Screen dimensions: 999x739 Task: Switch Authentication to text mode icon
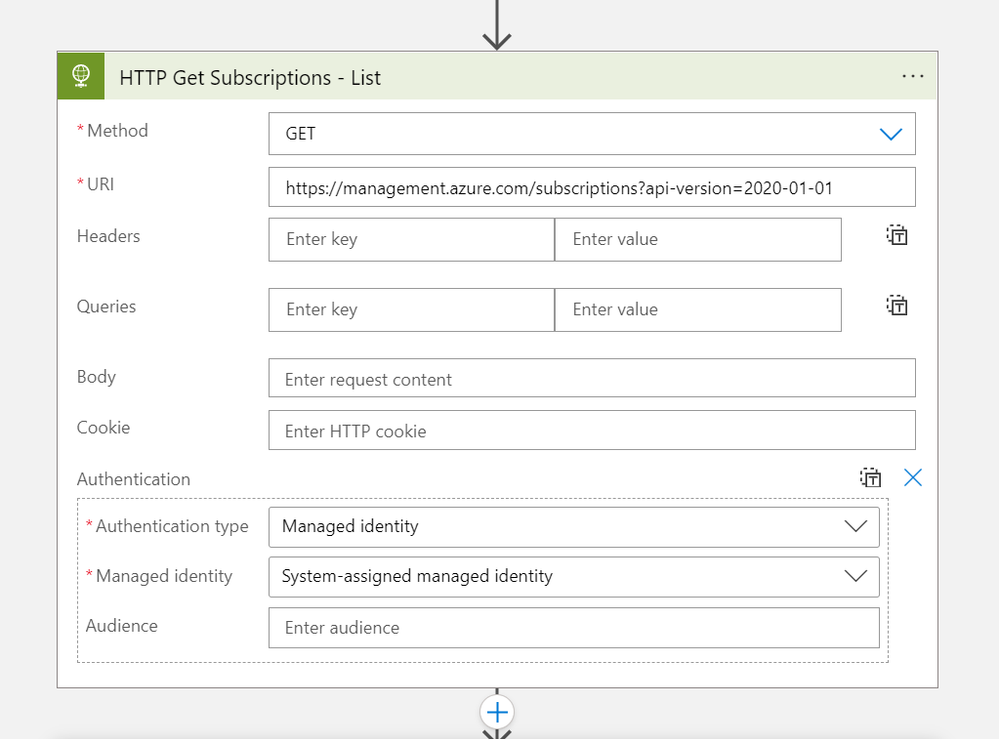pyautogui.click(x=870, y=478)
